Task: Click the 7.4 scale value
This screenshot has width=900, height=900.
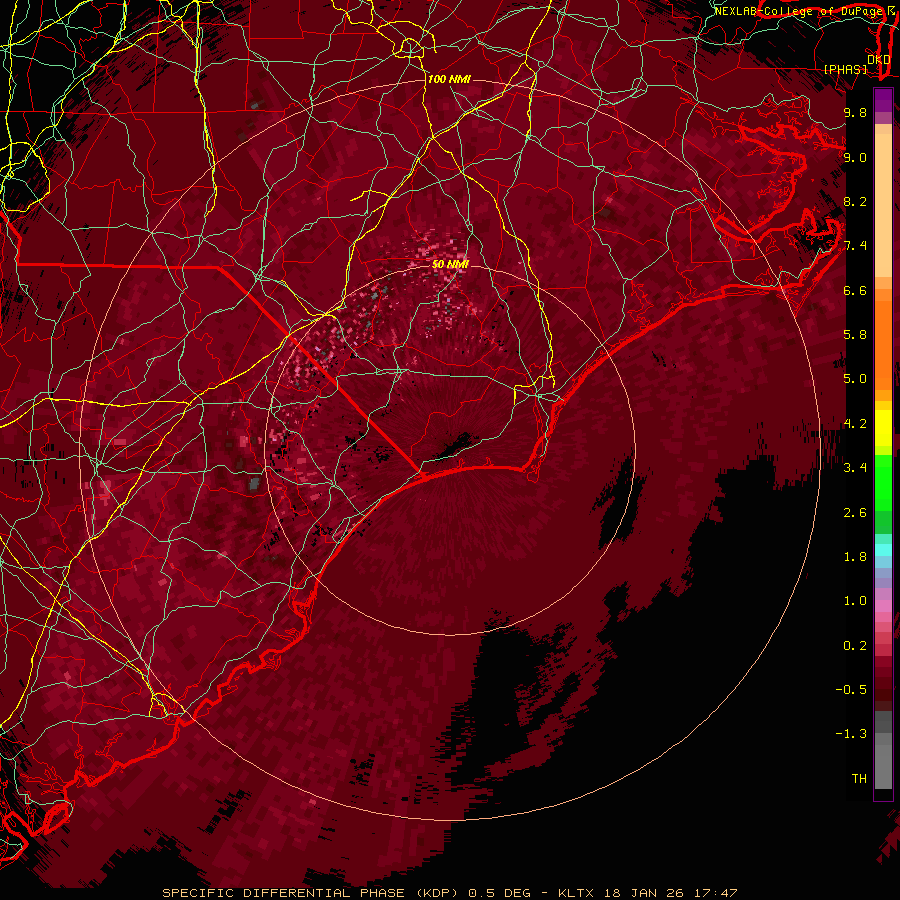Action: [855, 246]
